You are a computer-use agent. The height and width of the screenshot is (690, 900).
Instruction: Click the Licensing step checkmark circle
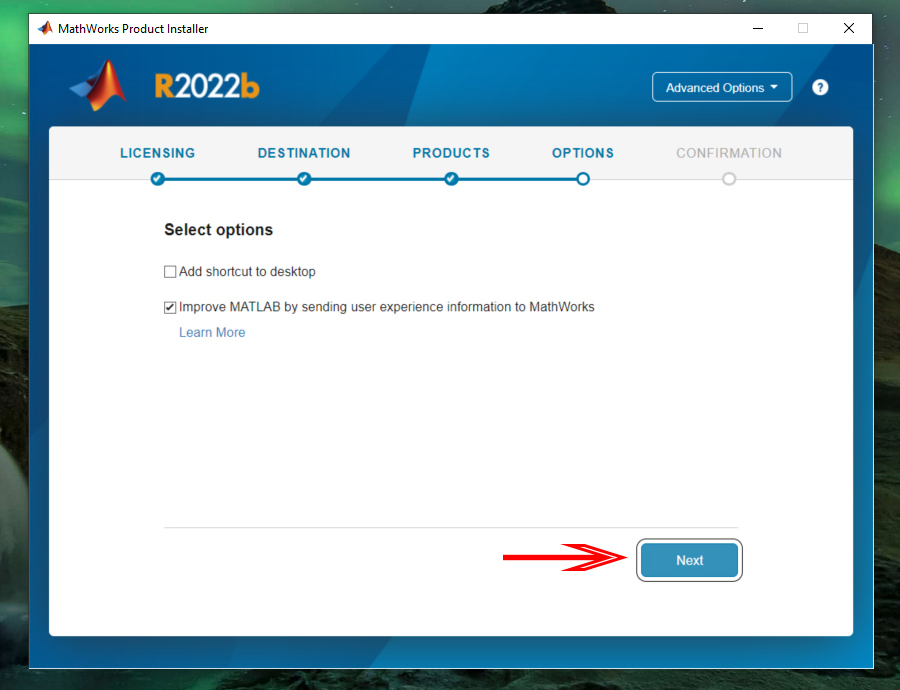(x=157, y=179)
